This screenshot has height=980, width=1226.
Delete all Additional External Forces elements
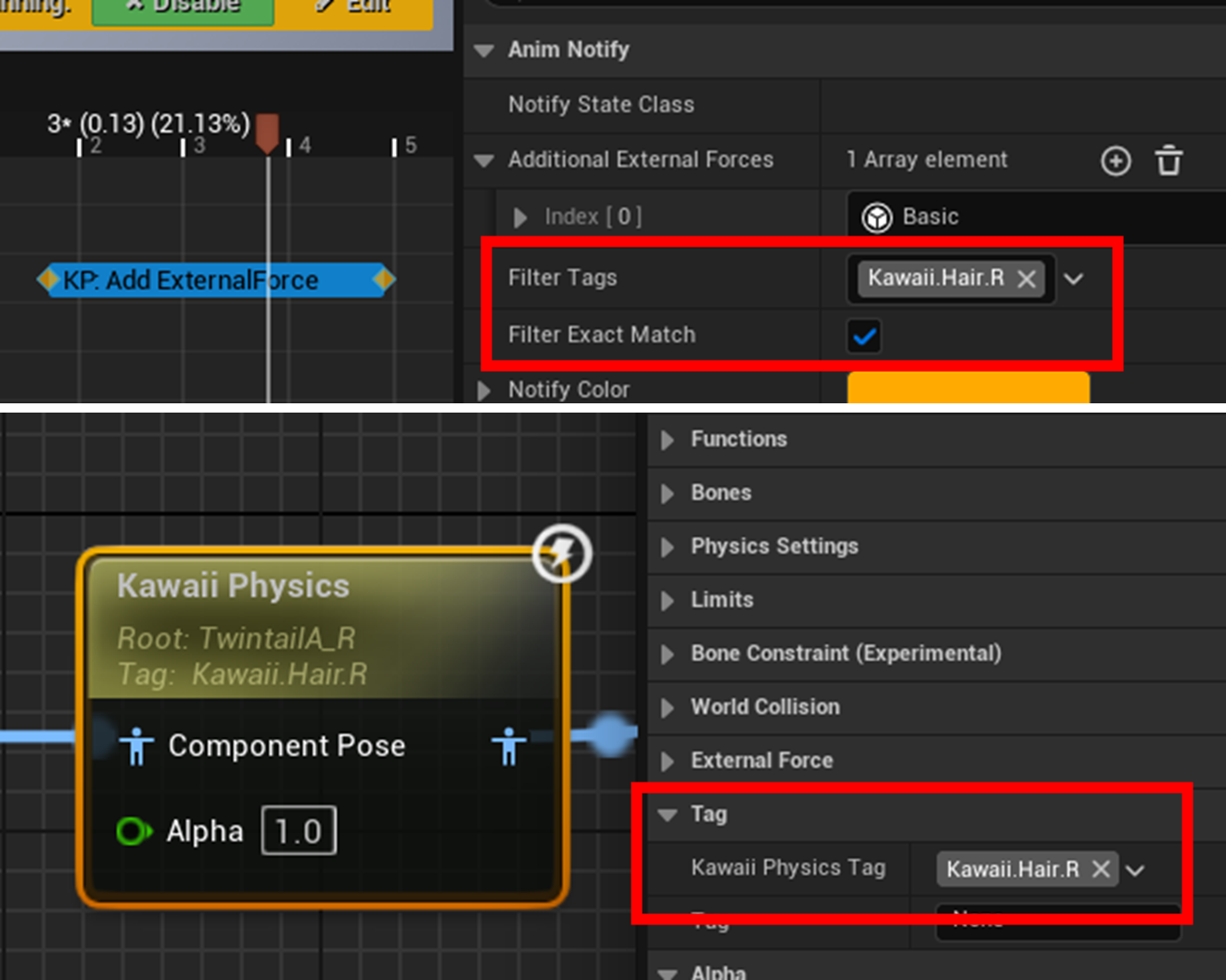pyautogui.click(x=1169, y=160)
